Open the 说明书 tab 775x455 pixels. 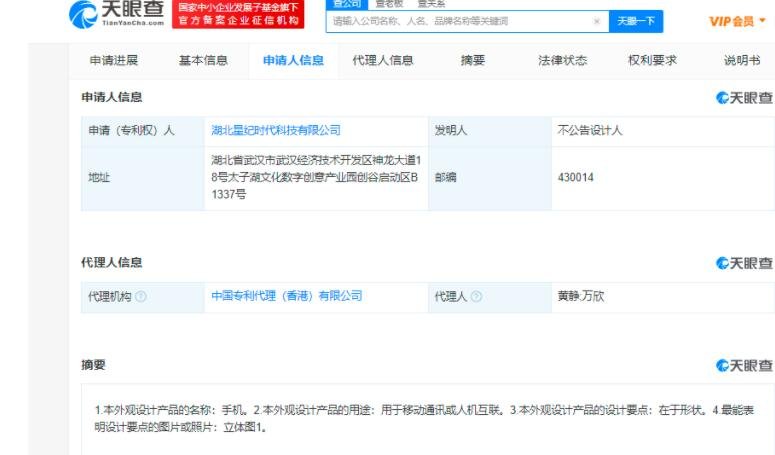742,60
